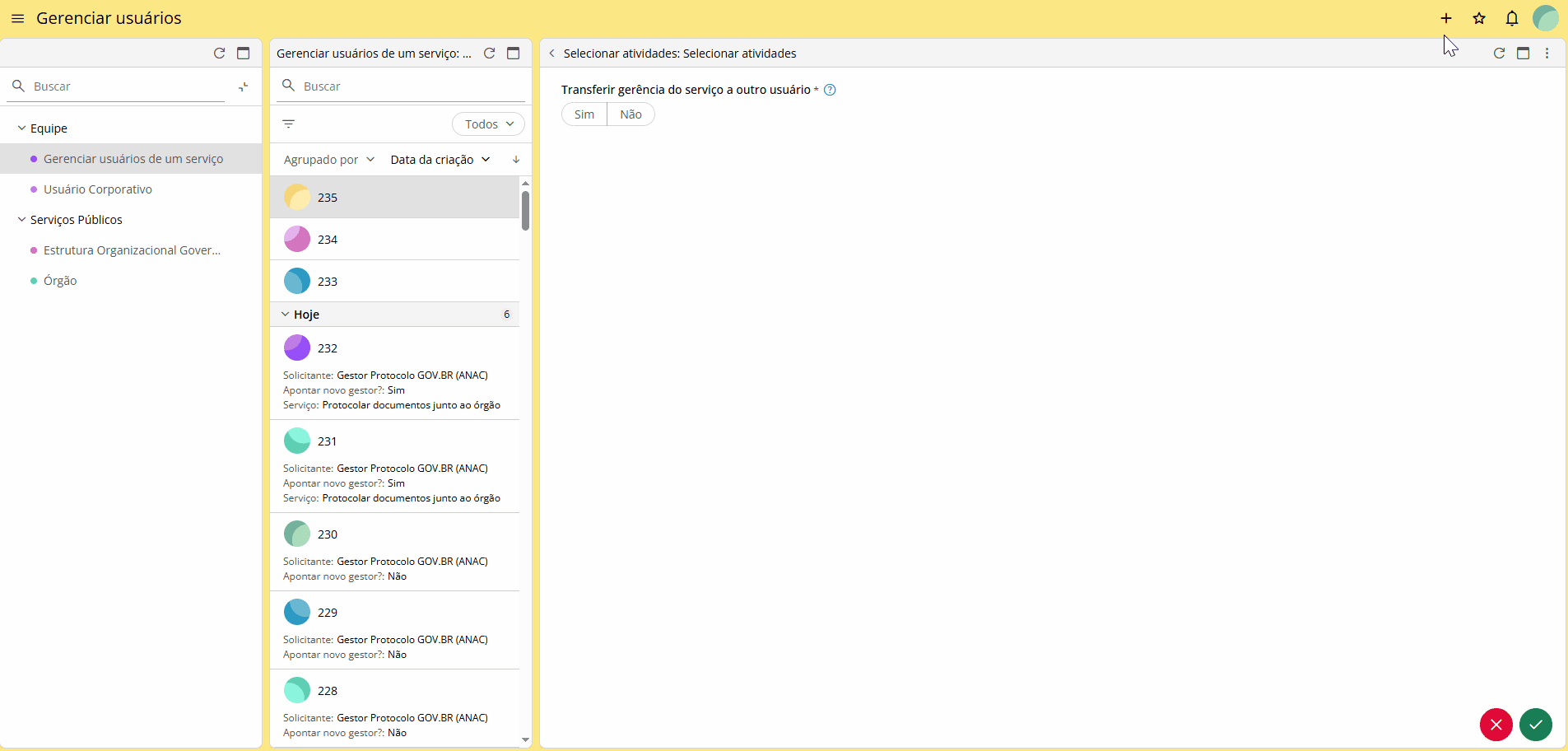Select record 234 in list
Screen dimensions: 1568x751
[395, 240]
